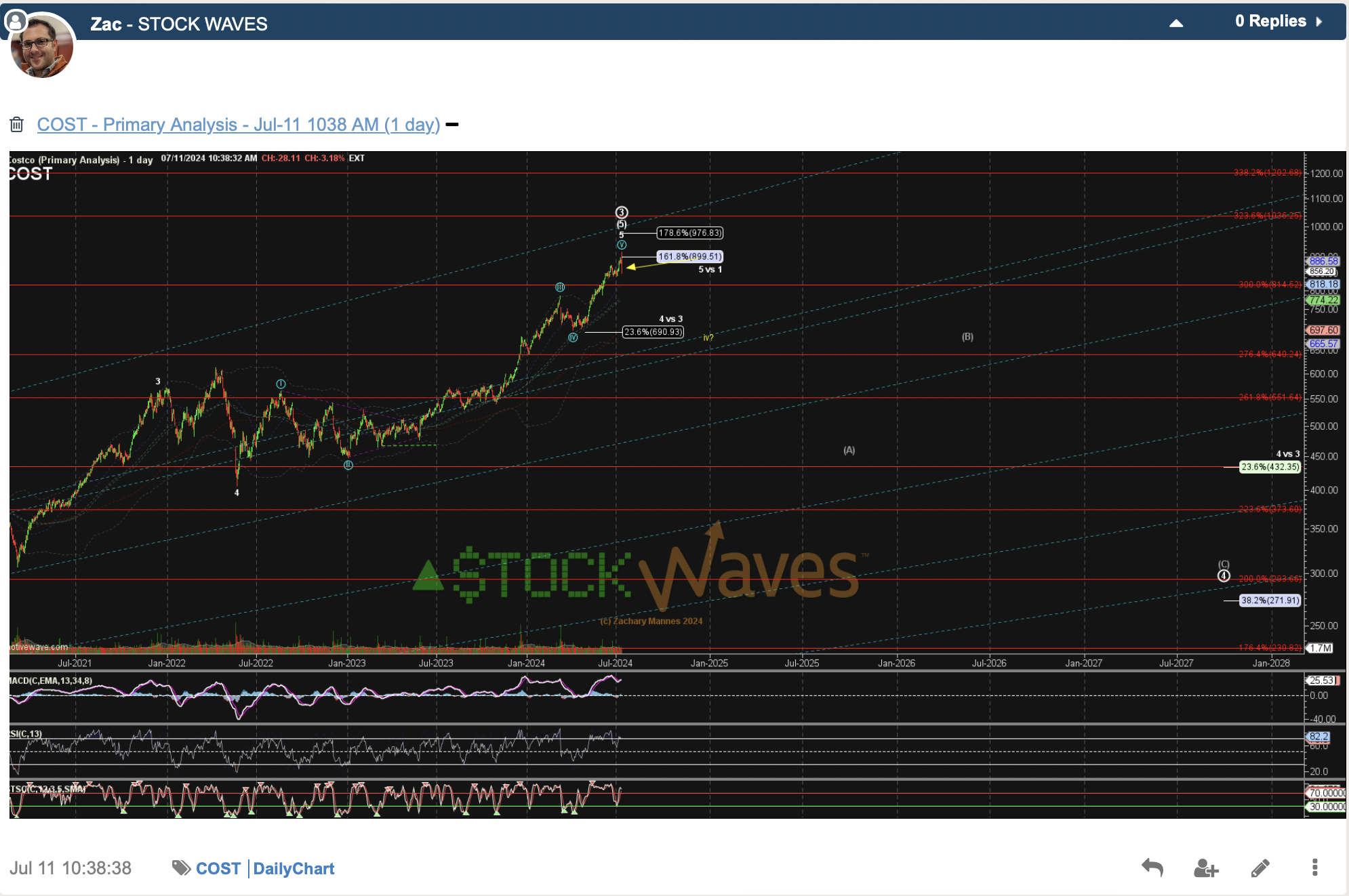Viewport: 1349px width, 896px height.
Task: Reply to post using the reply arrow icon
Action: [1152, 868]
